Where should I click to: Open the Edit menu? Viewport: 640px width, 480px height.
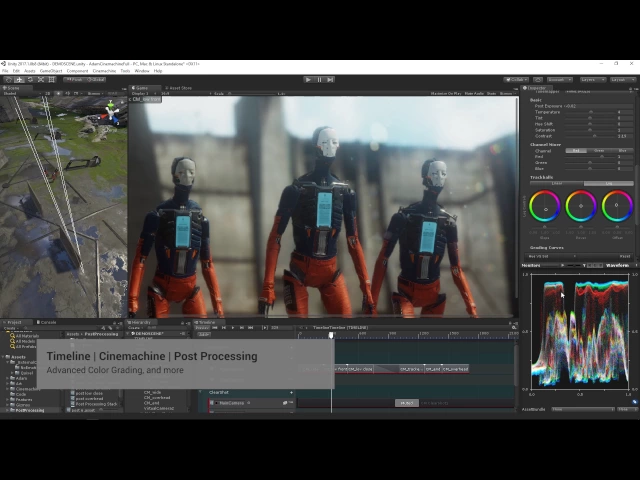tap(16, 71)
